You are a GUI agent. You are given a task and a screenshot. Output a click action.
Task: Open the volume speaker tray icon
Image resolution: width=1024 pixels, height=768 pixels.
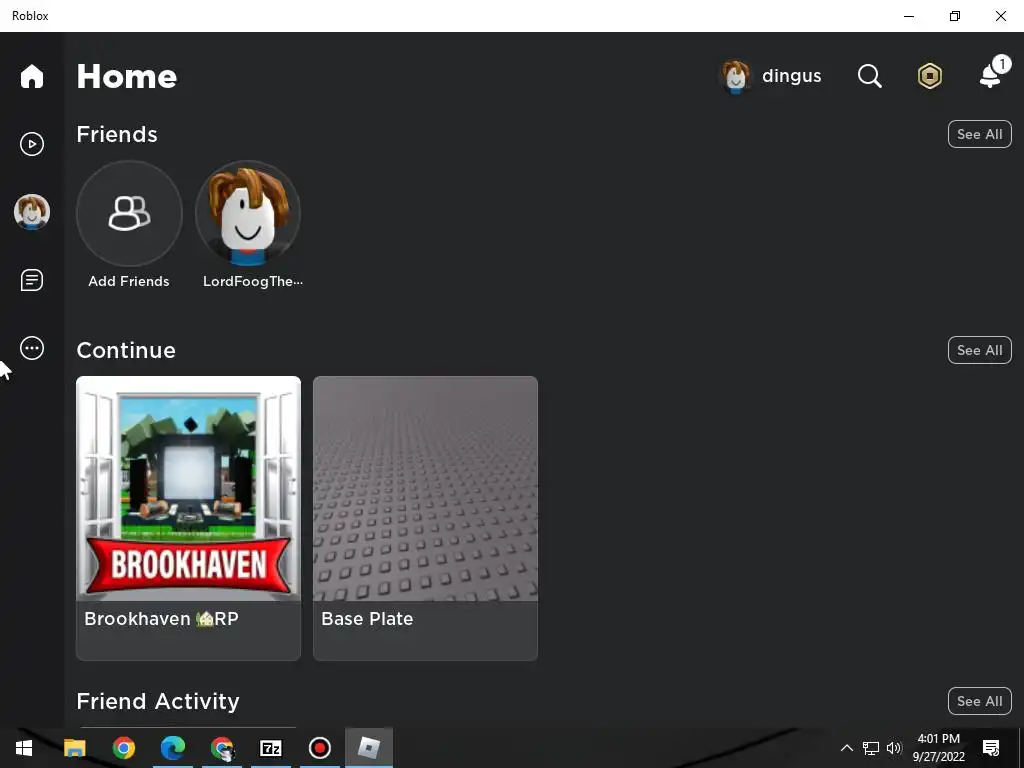pyautogui.click(x=894, y=748)
